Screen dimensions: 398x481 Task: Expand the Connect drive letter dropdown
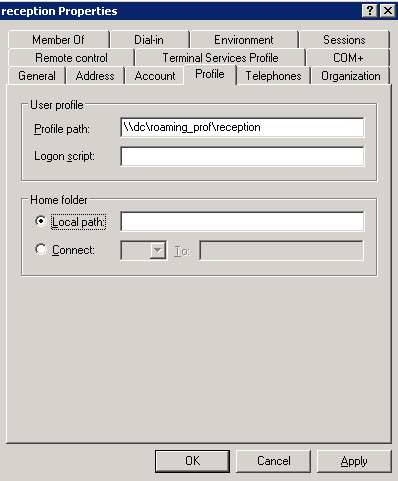pyautogui.click(x=158, y=250)
